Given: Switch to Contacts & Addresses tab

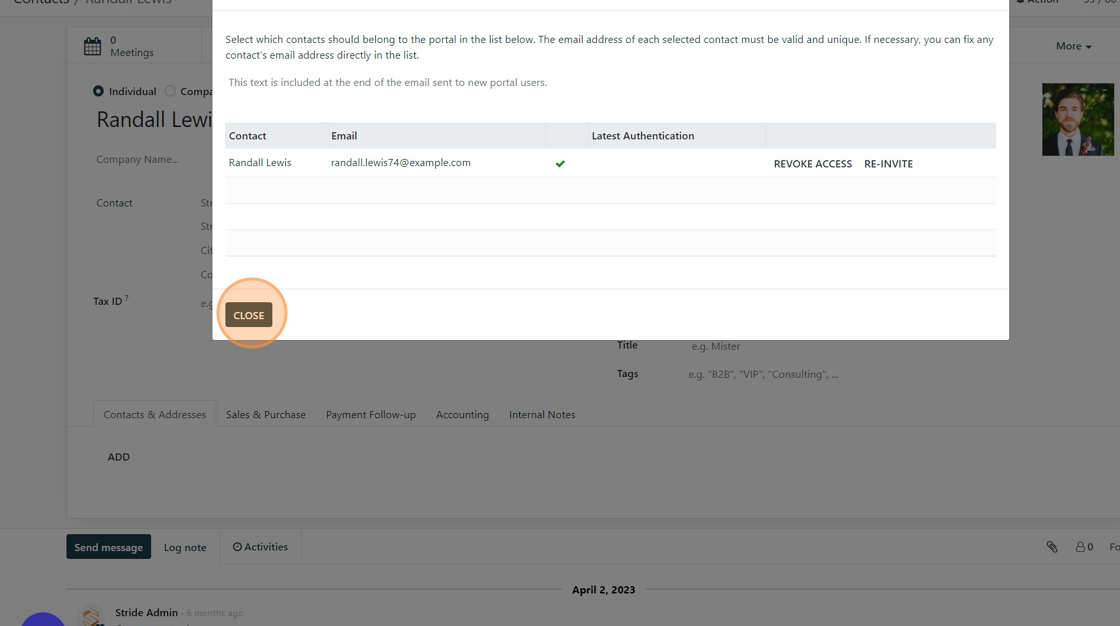Looking at the screenshot, I should pyautogui.click(x=154, y=414).
